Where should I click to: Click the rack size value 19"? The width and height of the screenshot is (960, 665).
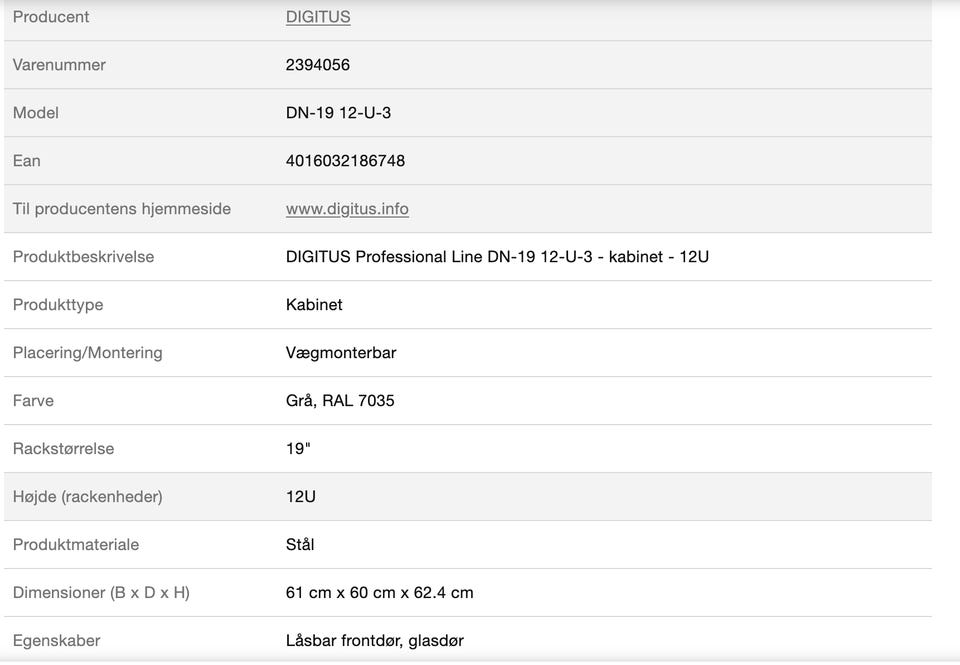point(298,449)
